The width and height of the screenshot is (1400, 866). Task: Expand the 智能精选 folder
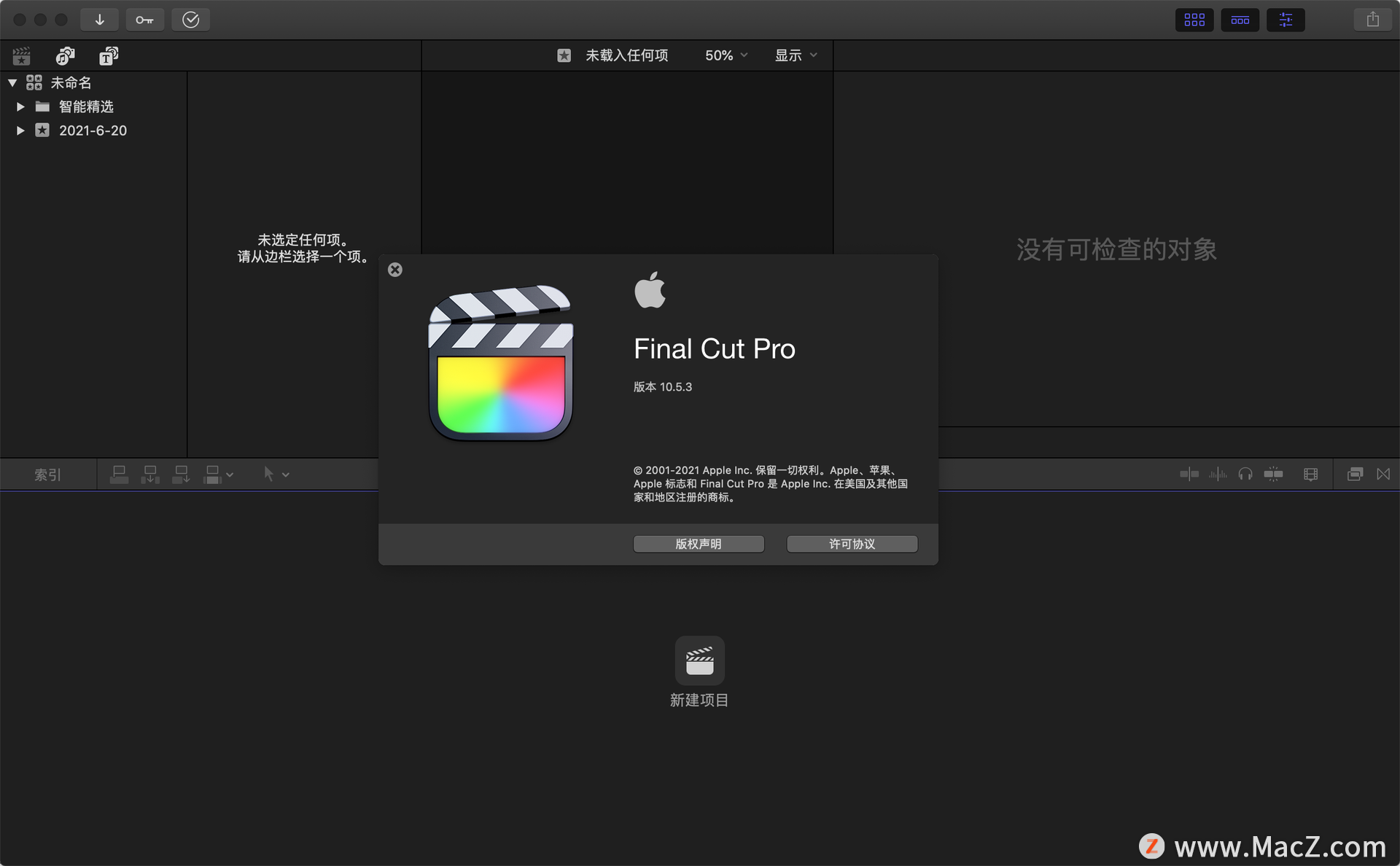pyautogui.click(x=20, y=106)
